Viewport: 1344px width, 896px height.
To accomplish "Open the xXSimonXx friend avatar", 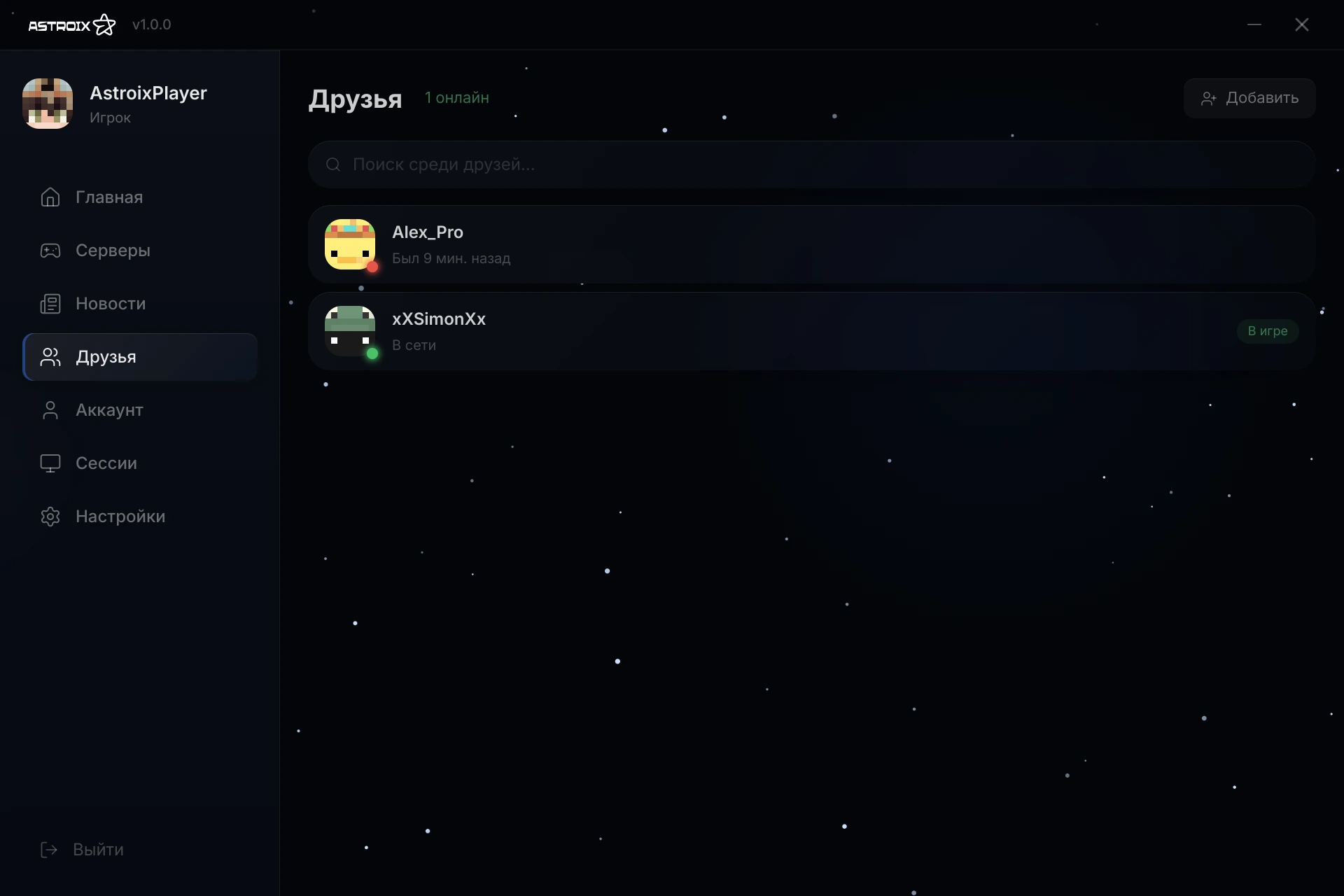I will click(x=350, y=331).
